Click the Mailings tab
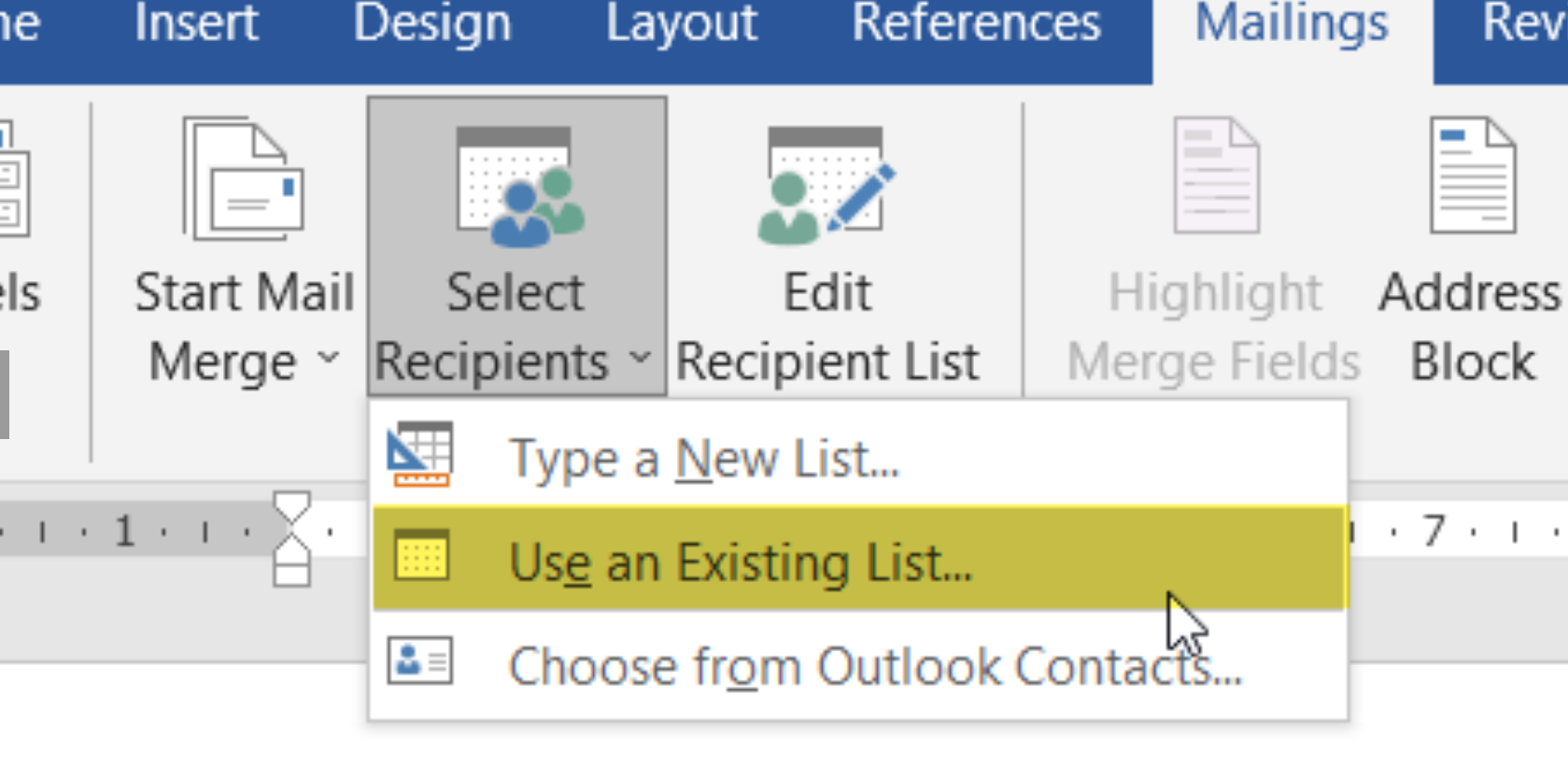 point(1292,24)
